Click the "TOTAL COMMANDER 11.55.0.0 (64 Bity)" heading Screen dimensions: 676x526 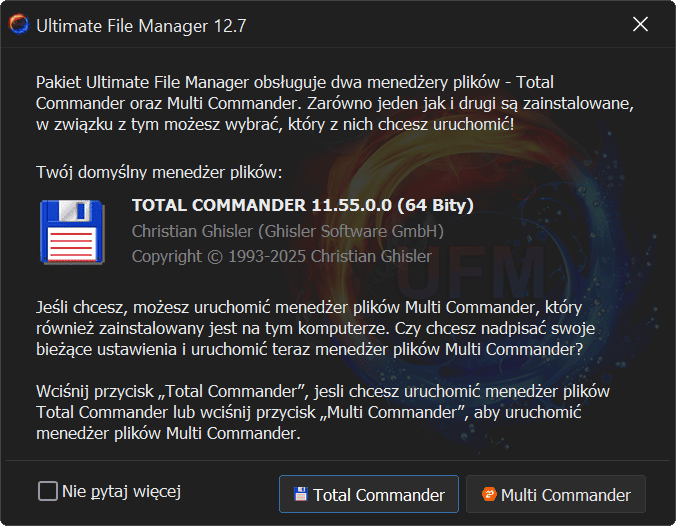(302, 206)
